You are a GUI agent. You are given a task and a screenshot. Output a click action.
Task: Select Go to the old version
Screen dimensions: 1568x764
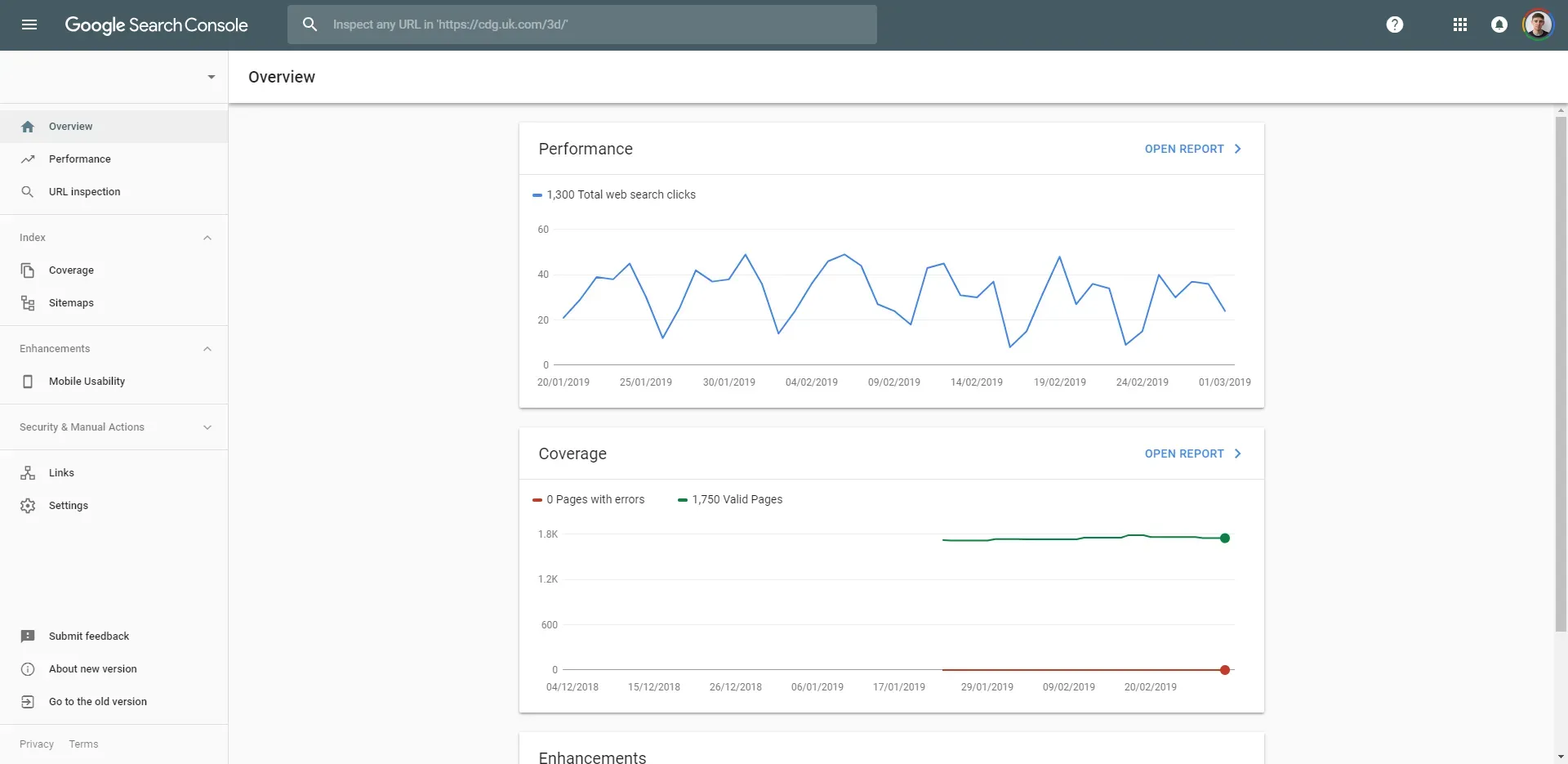click(114, 702)
